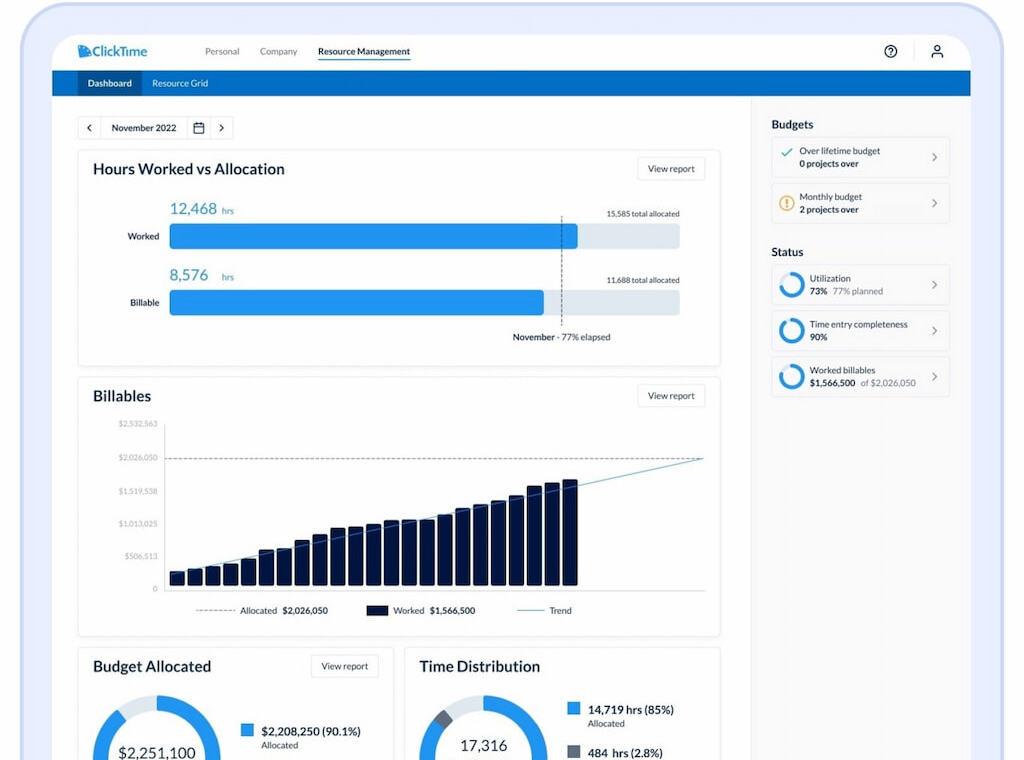Click the Trend legend entry
1024x760 pixels.
click(x=544, y=610)
